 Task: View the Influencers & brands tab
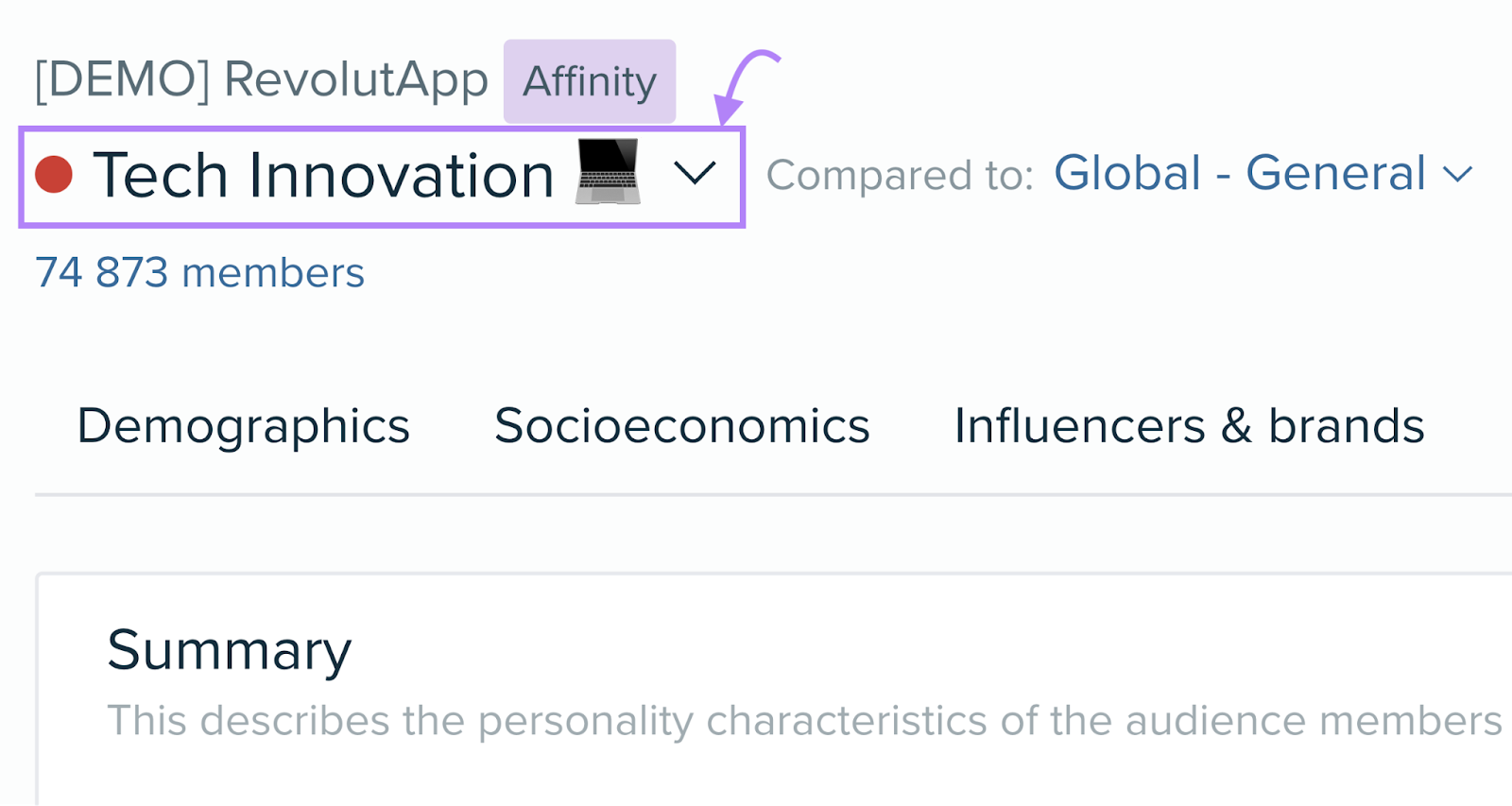coord(1190,426)
